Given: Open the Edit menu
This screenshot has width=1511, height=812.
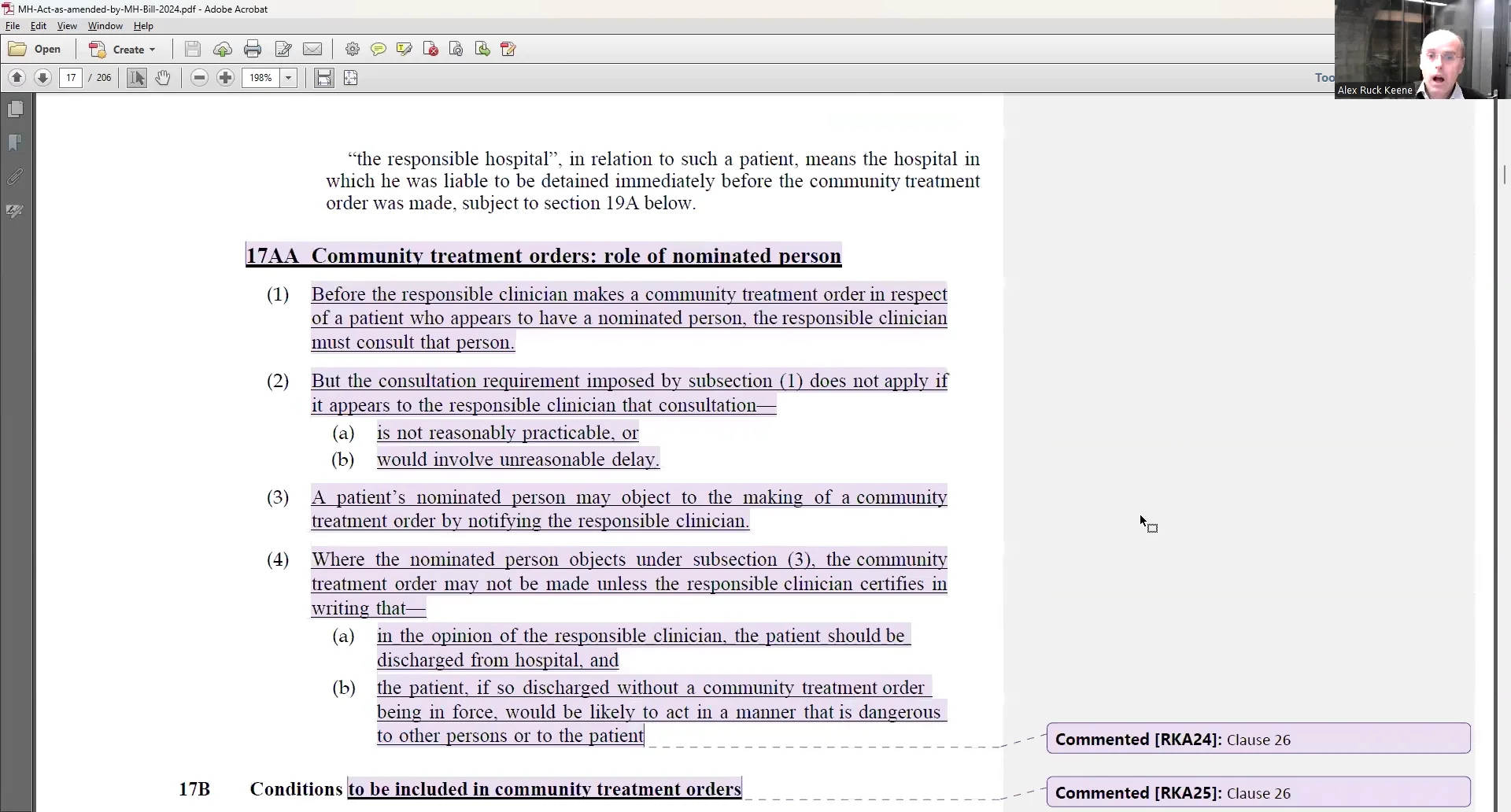Looking at the screenshot, I should [x=38, y=26].
